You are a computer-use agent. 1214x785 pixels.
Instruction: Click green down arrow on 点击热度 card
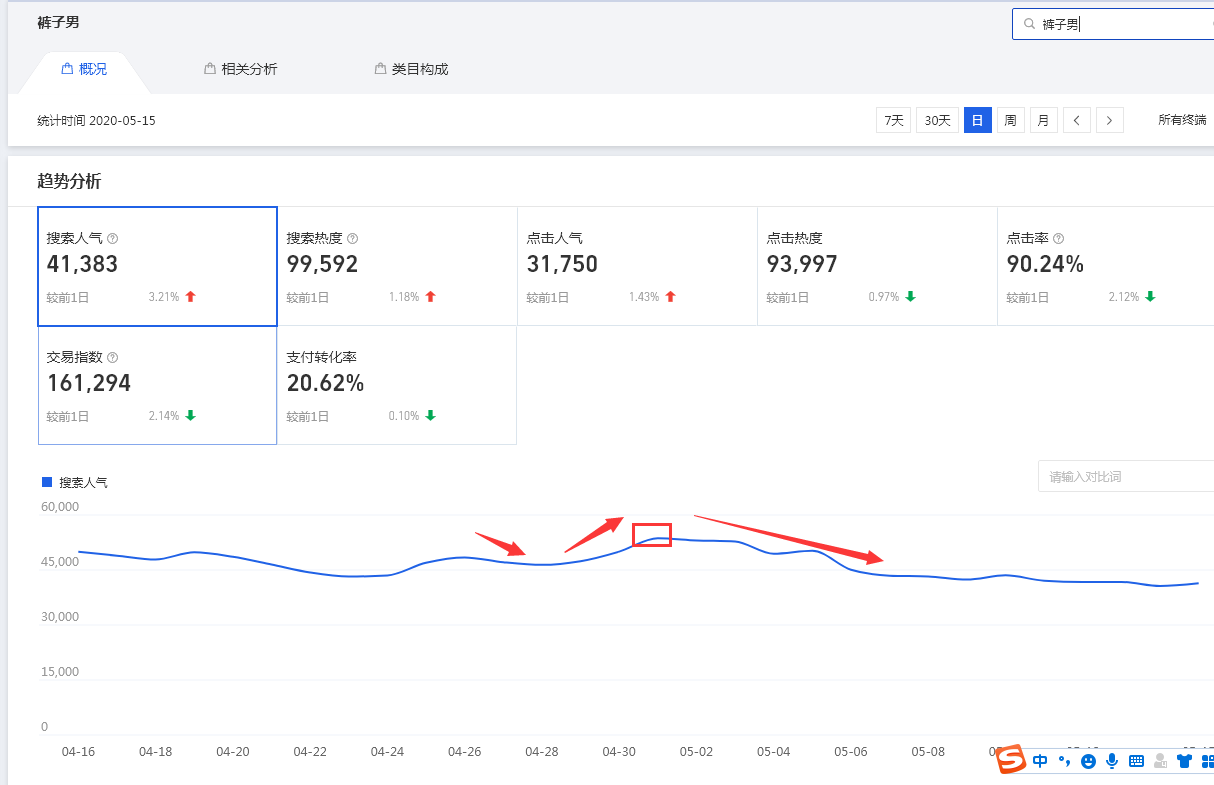coord(911,297)
